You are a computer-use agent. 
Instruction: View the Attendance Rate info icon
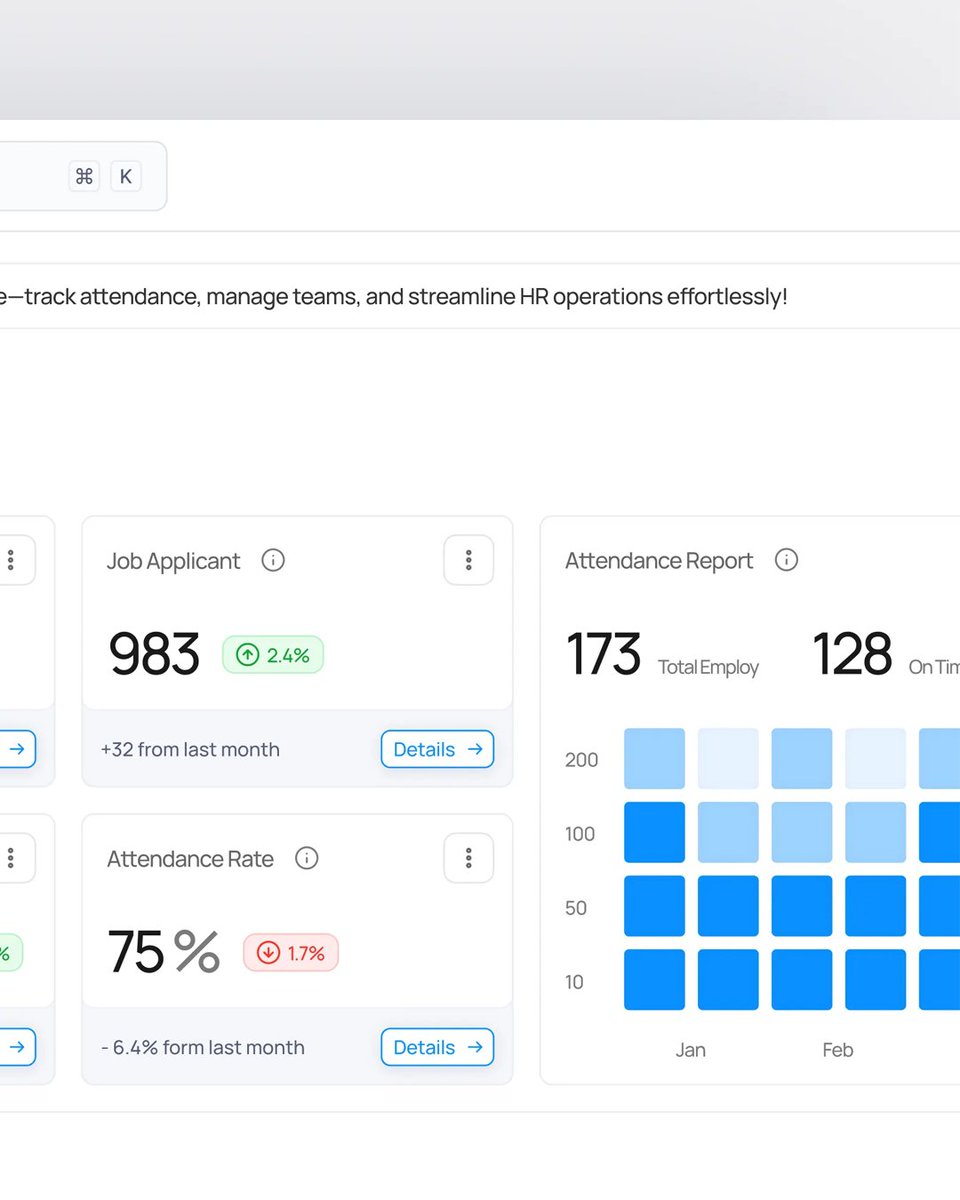pos(307,859)
